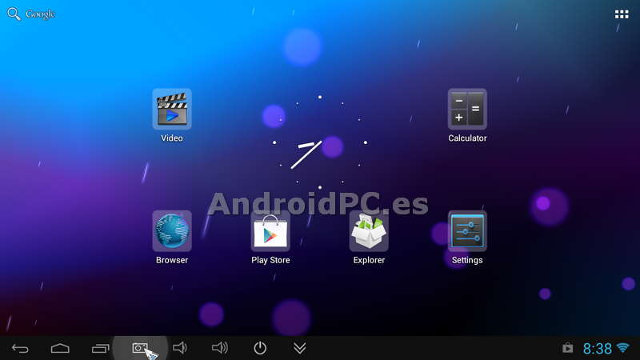
Task: Raise volume with the speaker-up icon
Action: (220, 348)
